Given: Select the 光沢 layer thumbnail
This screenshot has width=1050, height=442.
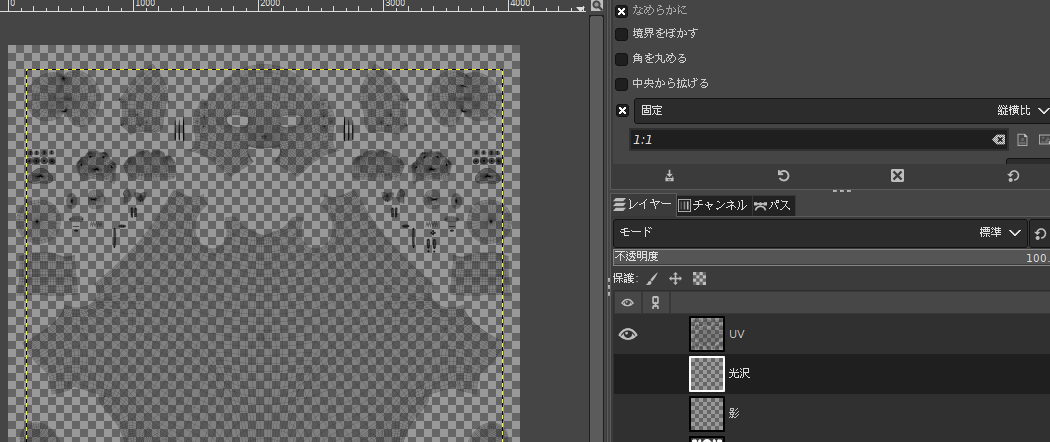Looking at the screenshot, I should tap(707, 374).
